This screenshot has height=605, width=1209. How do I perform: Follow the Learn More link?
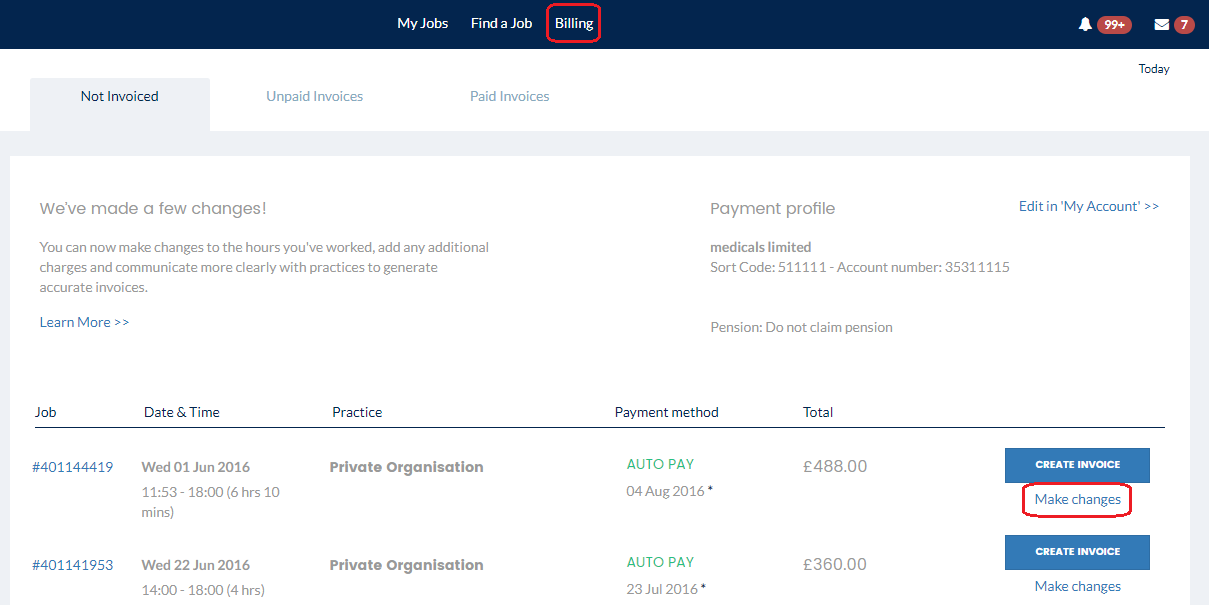click(84, 322)
